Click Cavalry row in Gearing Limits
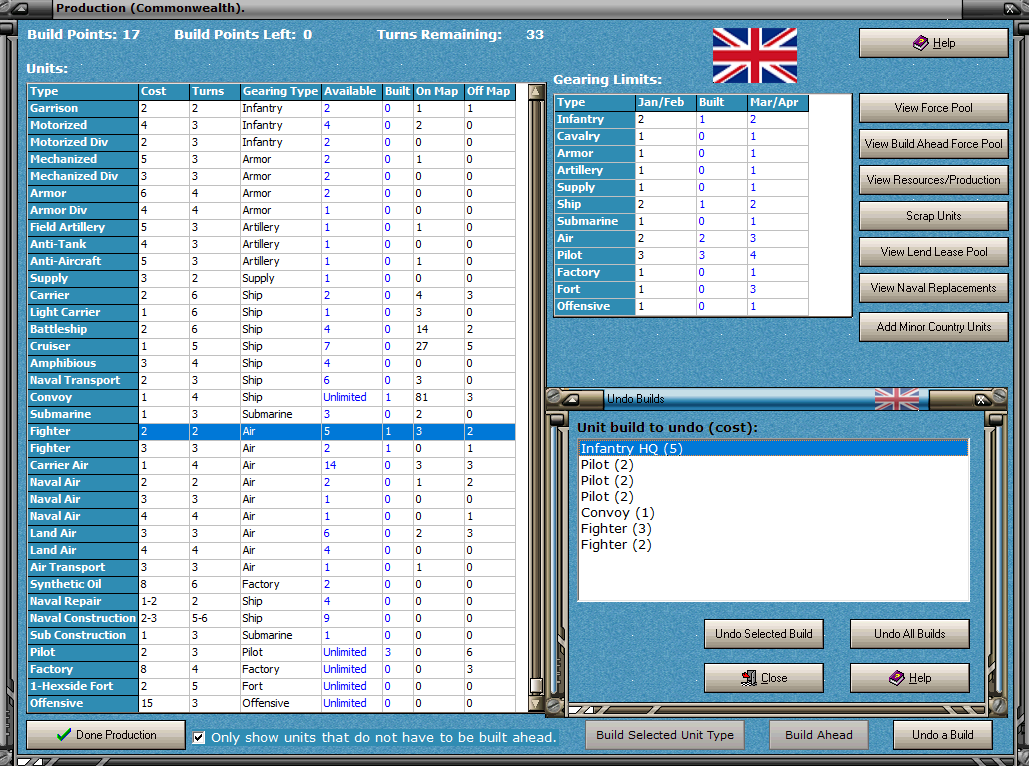Screen dimensions: 1029x766 (x=681, y=137)
